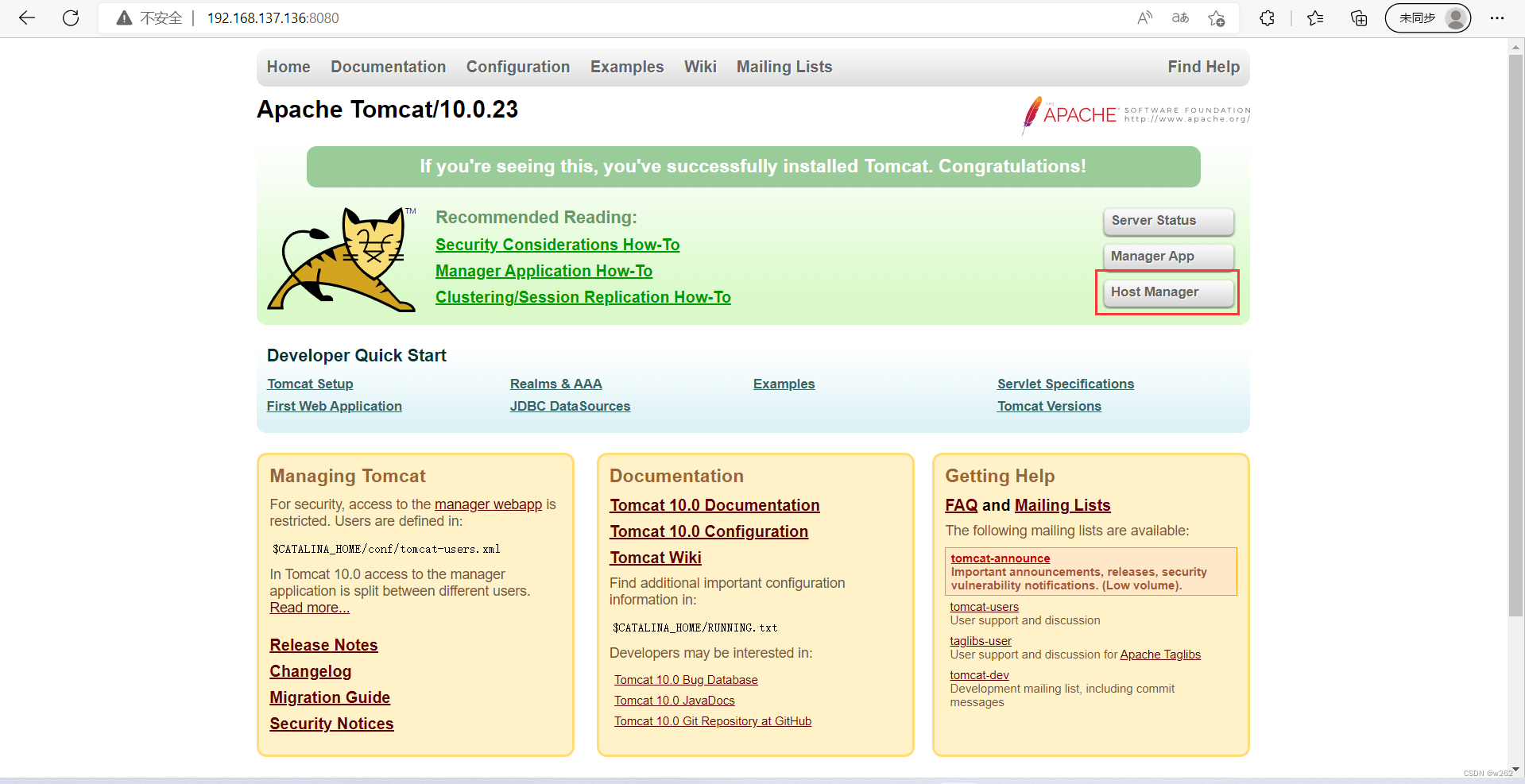Open the Apache Taglibs link
The width and height of the screenshot is (1525, 784).
click(1160, 655)
